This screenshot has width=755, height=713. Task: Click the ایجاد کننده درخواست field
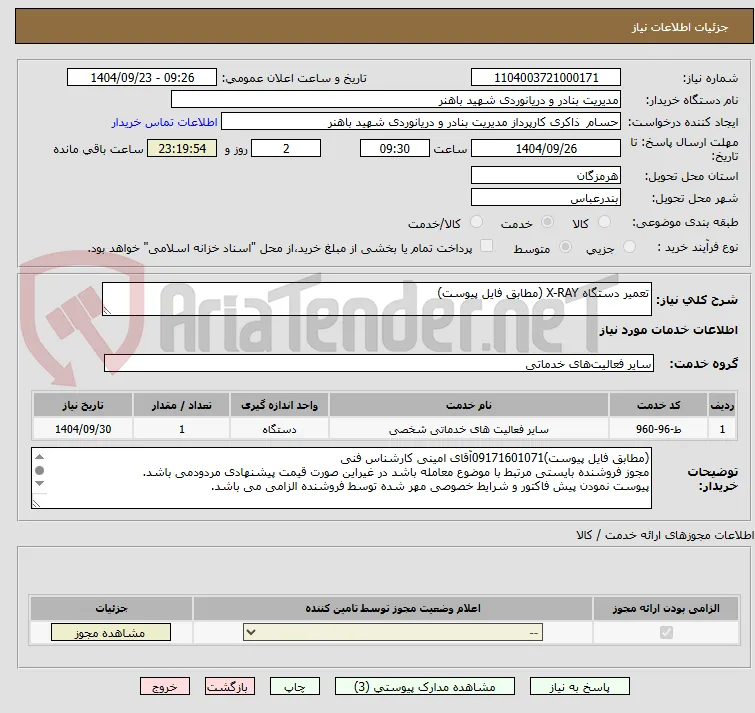coord(420,122)
